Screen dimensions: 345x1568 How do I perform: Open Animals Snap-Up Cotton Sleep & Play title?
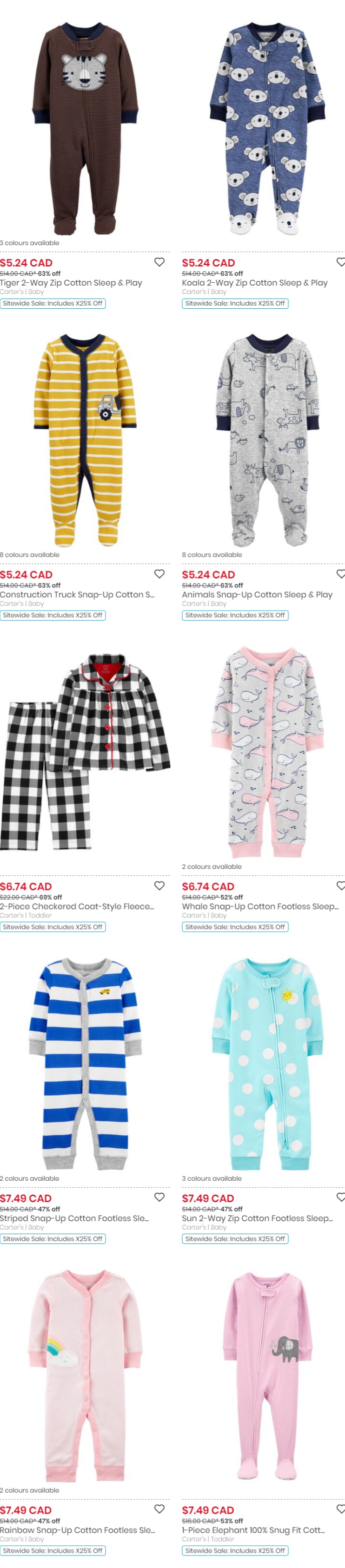[257, 594]
